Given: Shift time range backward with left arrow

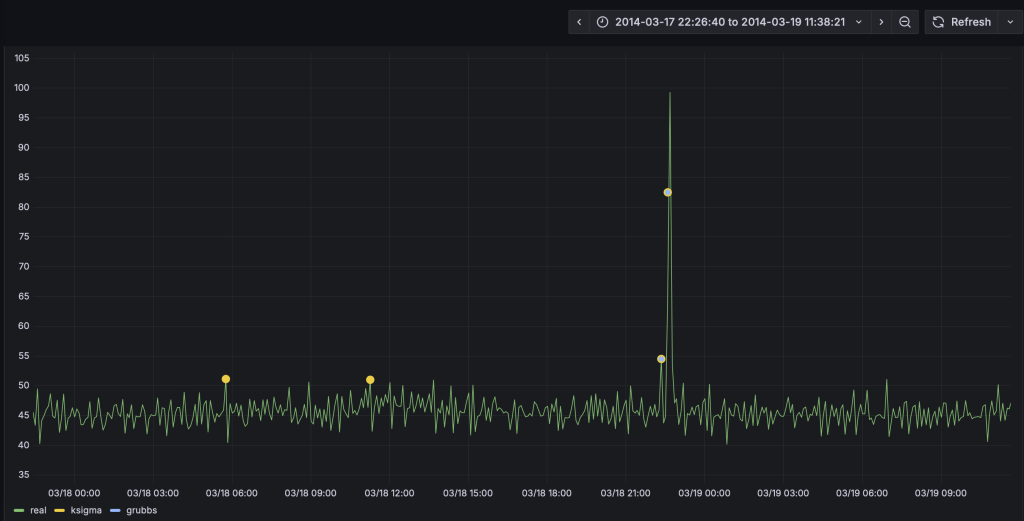Looking at the screenshot, I should coord(579,22).
